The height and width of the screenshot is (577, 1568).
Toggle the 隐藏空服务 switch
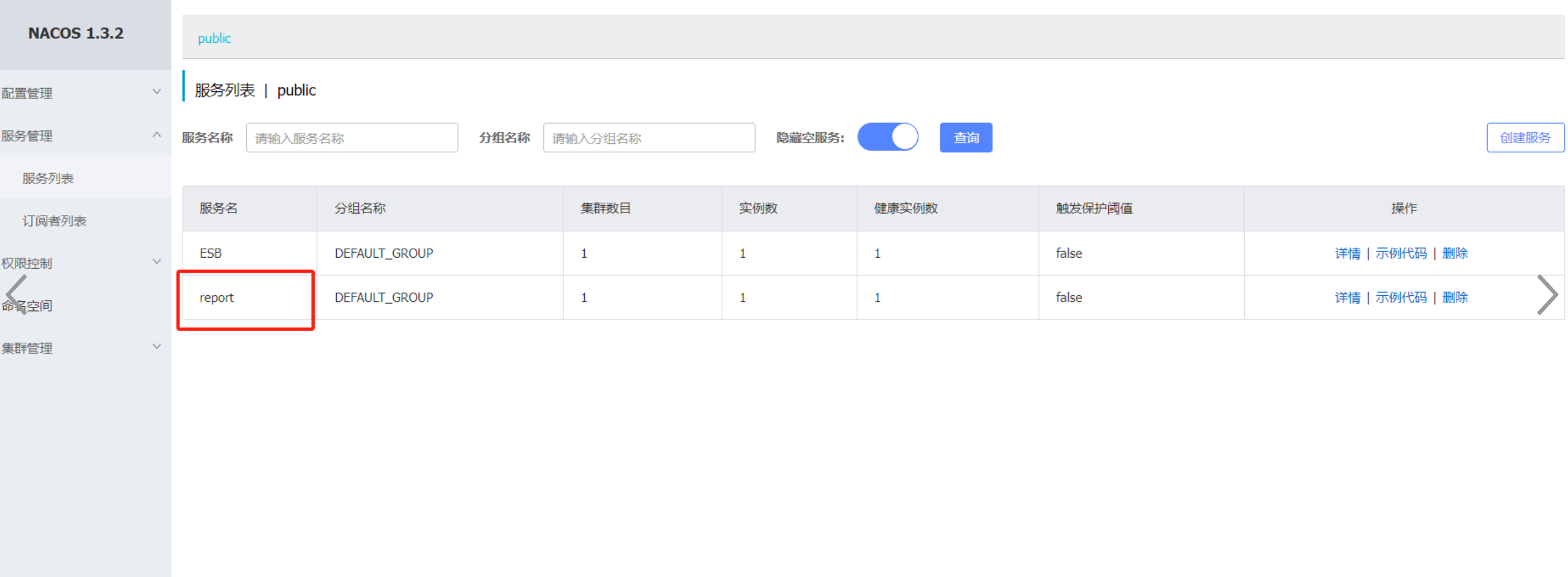pyautogui.click(x=887, y=137)
